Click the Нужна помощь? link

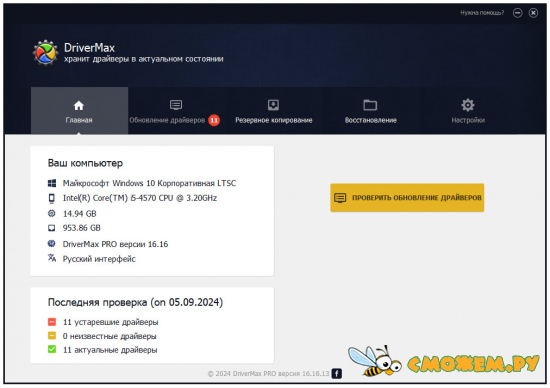click(482, 13)
